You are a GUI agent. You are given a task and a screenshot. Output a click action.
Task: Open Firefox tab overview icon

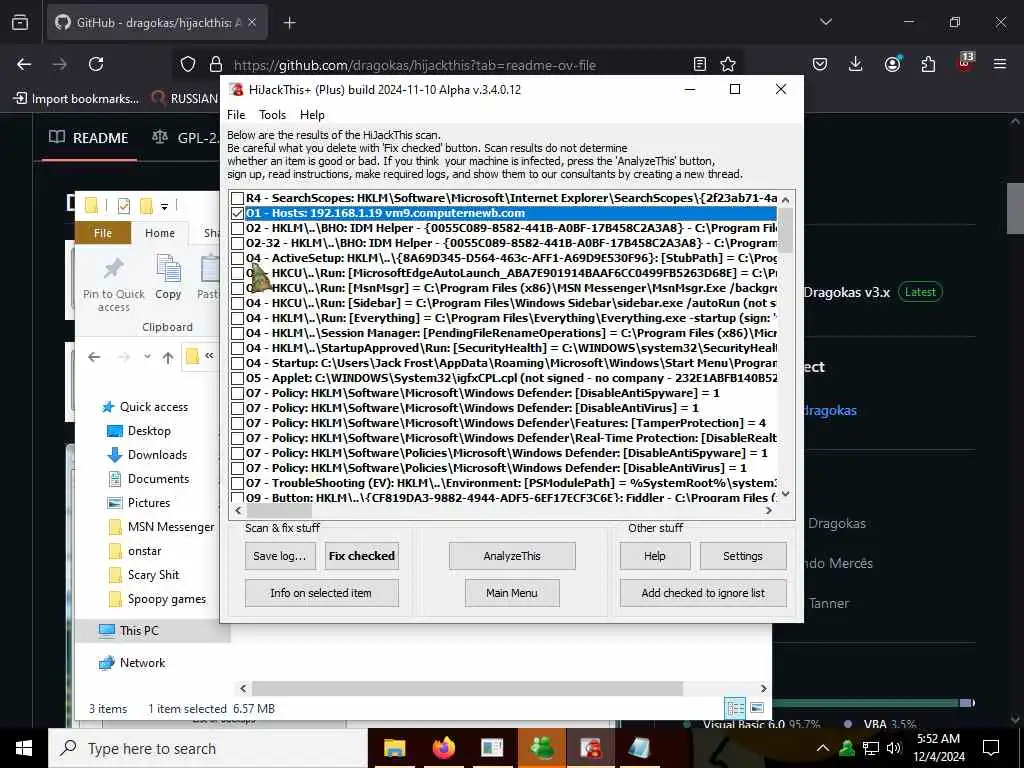click(x=20, y=22)
